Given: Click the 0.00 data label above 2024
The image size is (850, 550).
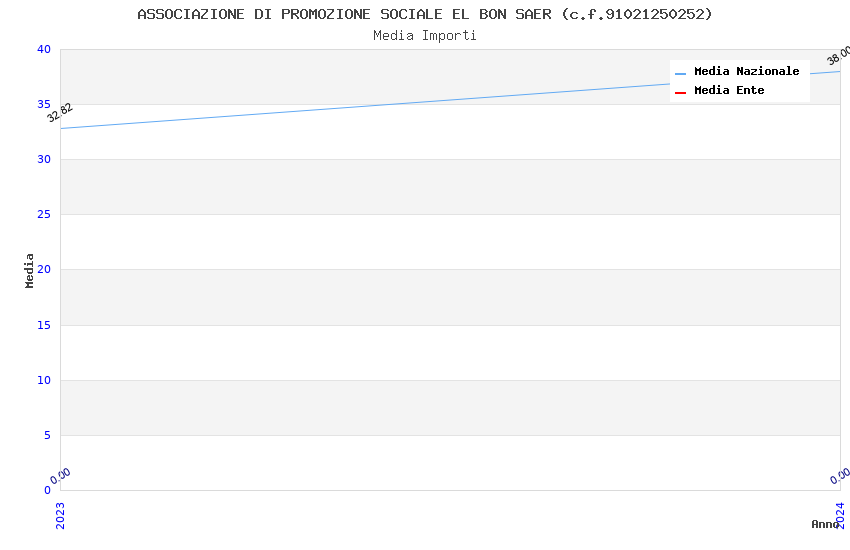Looking at the screenshot, I should point(840,476).
